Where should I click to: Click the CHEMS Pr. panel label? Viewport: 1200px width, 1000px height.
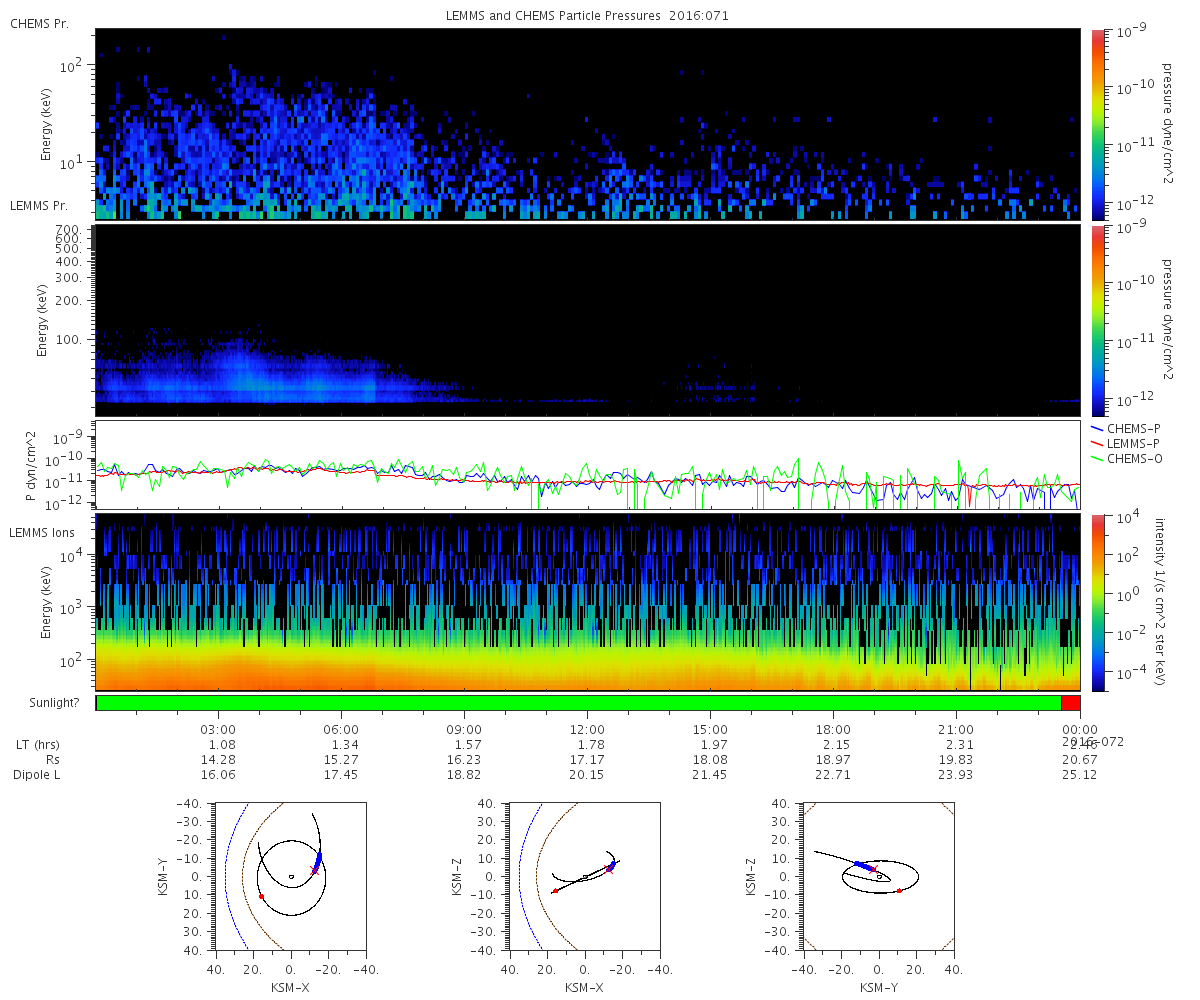tap(39, 23)
